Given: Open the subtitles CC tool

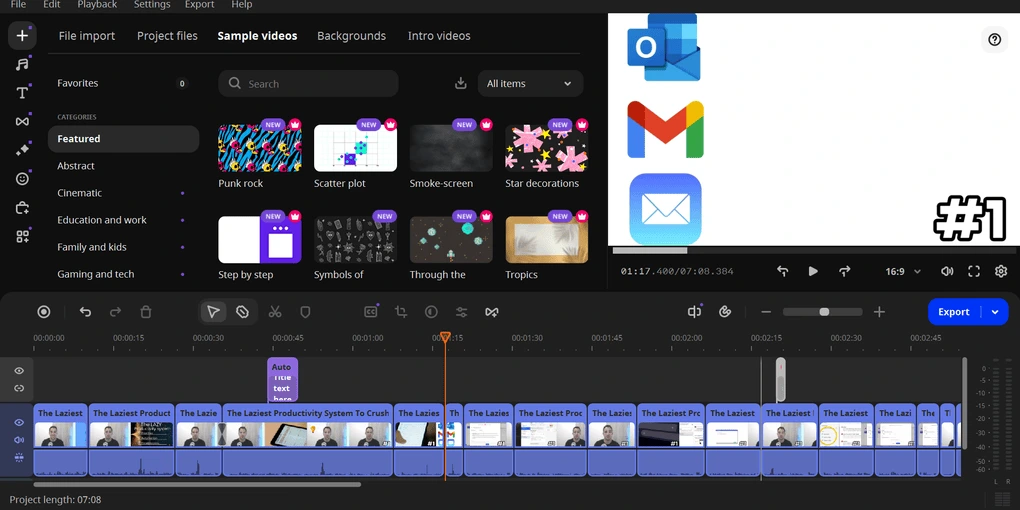Looking at the screenshot, I should [371, 312].
